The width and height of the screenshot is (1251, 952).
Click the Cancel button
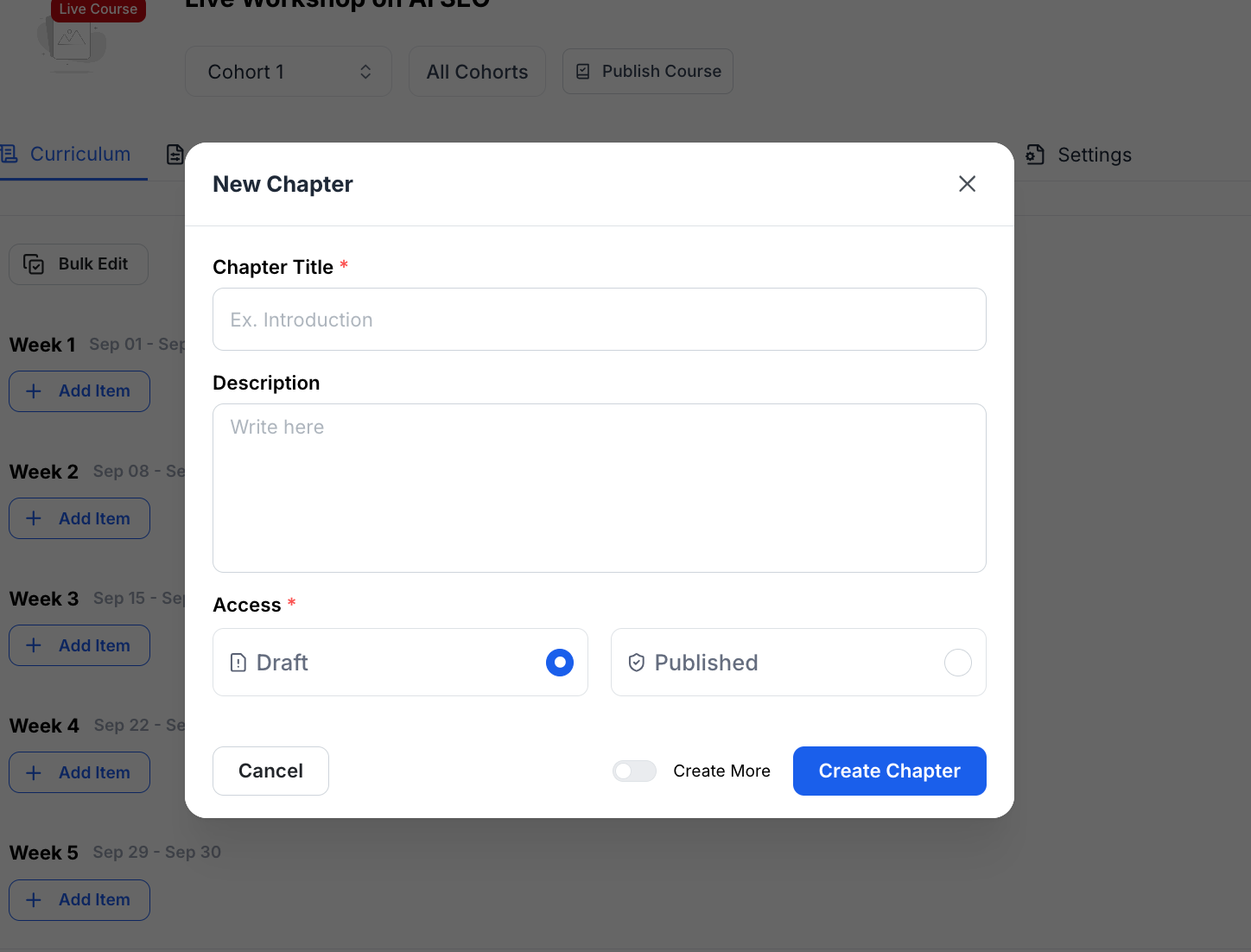click(270, 771)
